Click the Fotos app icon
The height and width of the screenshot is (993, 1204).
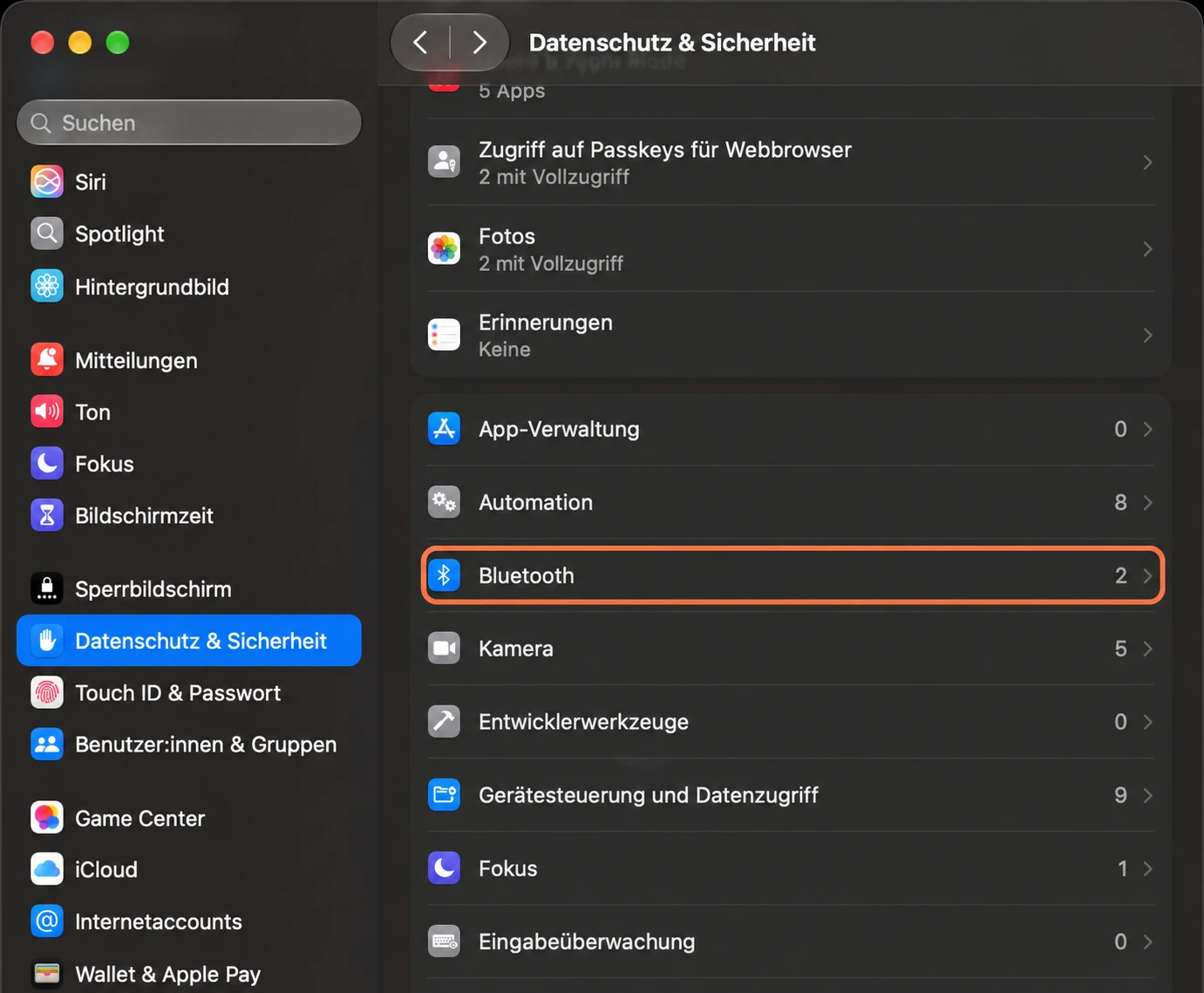pos(444,248)
